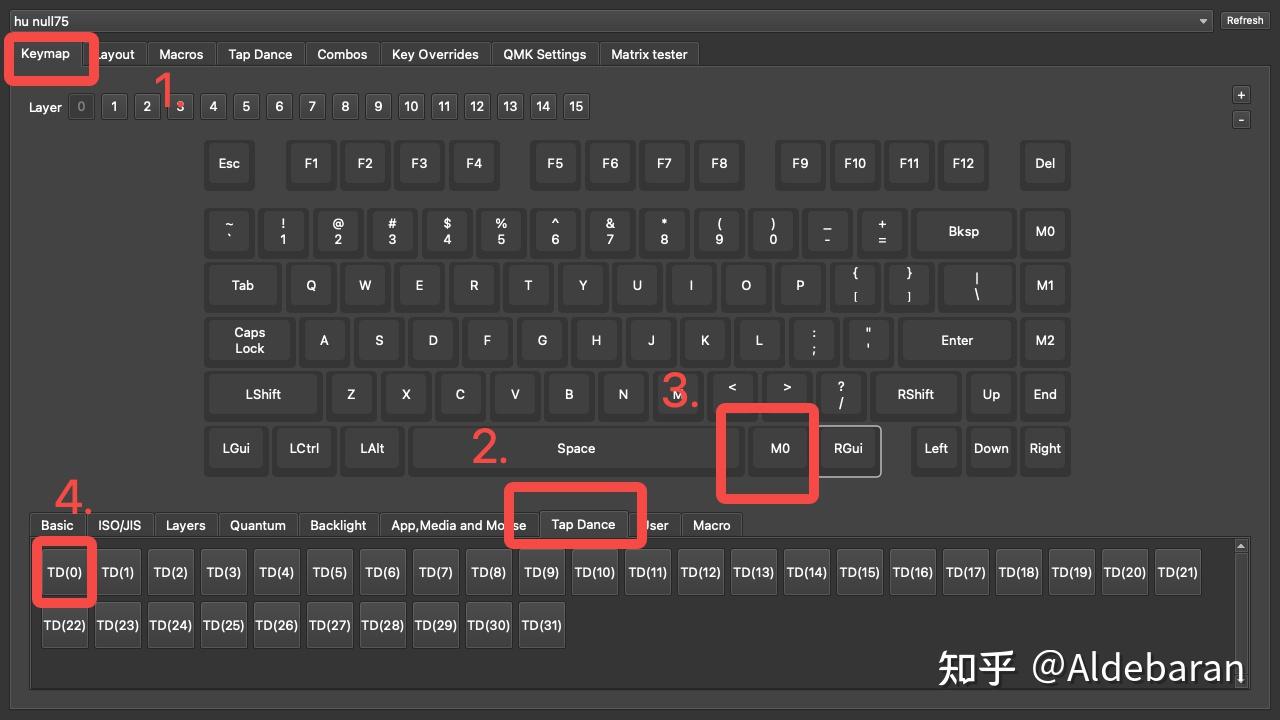Open the Layers keycode tab
Image resolution: width=1280 pixels, height=720 pixels.
coord(185,525)
